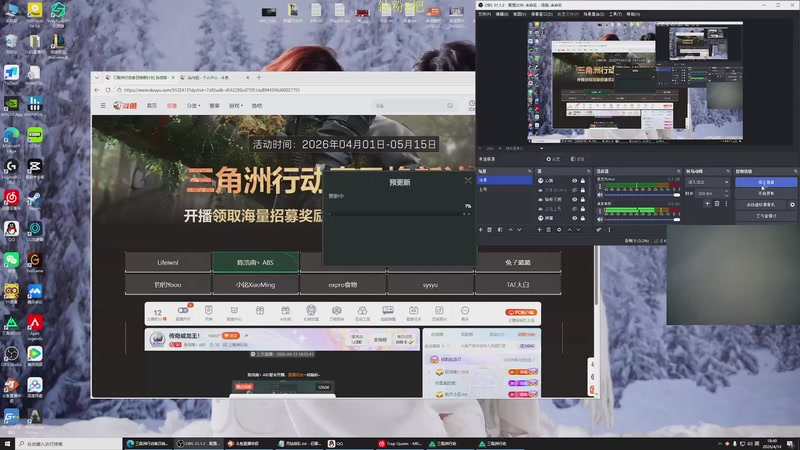
Task: Add a scene transition with plus icon
Action: click(x=707, y=204)
